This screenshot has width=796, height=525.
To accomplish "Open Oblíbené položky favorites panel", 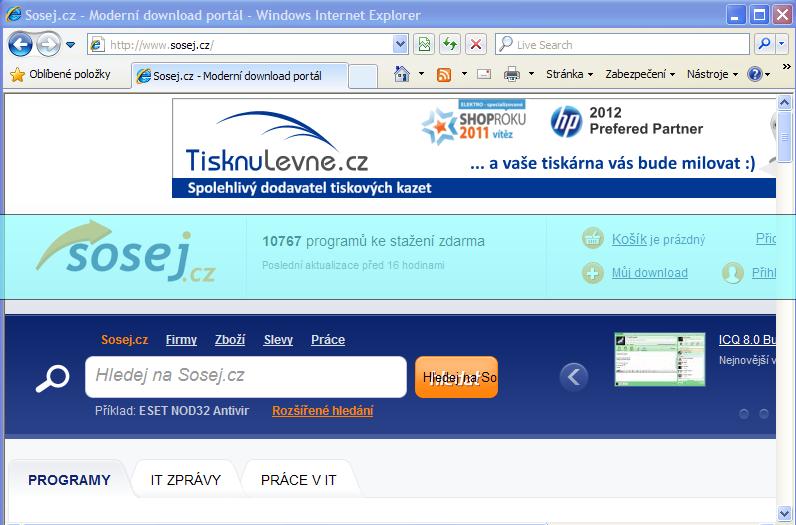I will [60, 75].
